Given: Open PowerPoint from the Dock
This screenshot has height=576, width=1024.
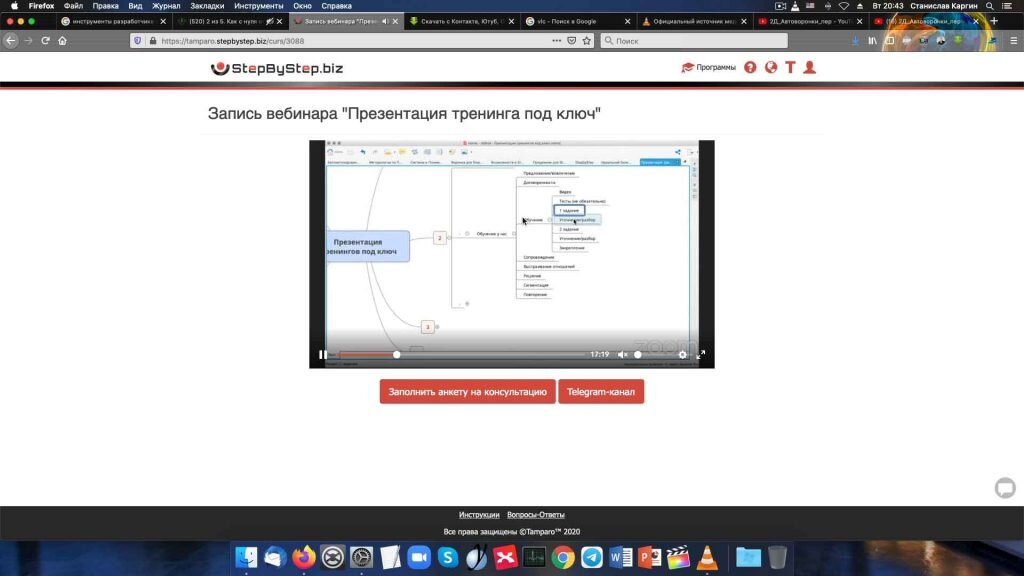Looking at the screenshot, I should (649, 557).
